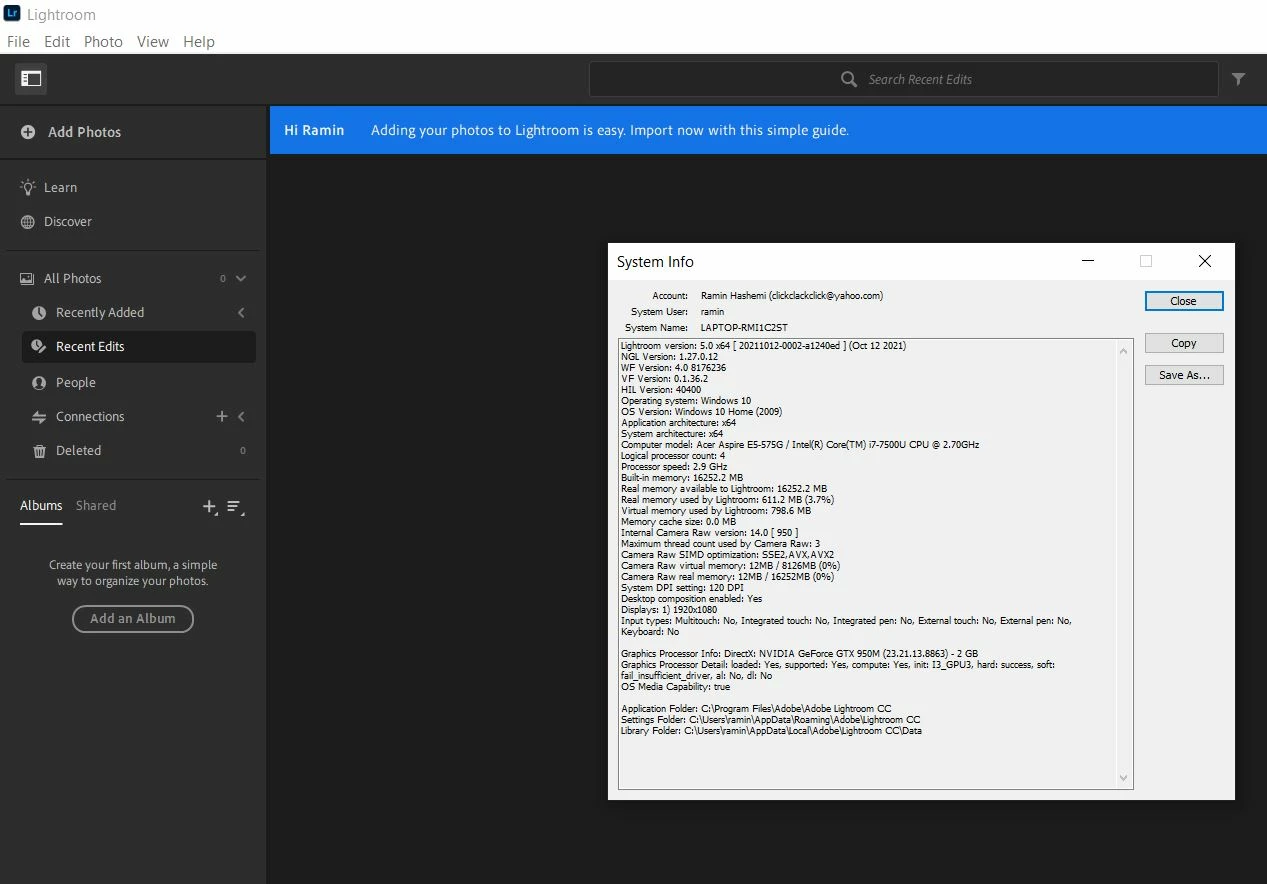1267x884 pixels.
Task: Click the system info scrollbar down arrow
Action: coord(1124,778)
